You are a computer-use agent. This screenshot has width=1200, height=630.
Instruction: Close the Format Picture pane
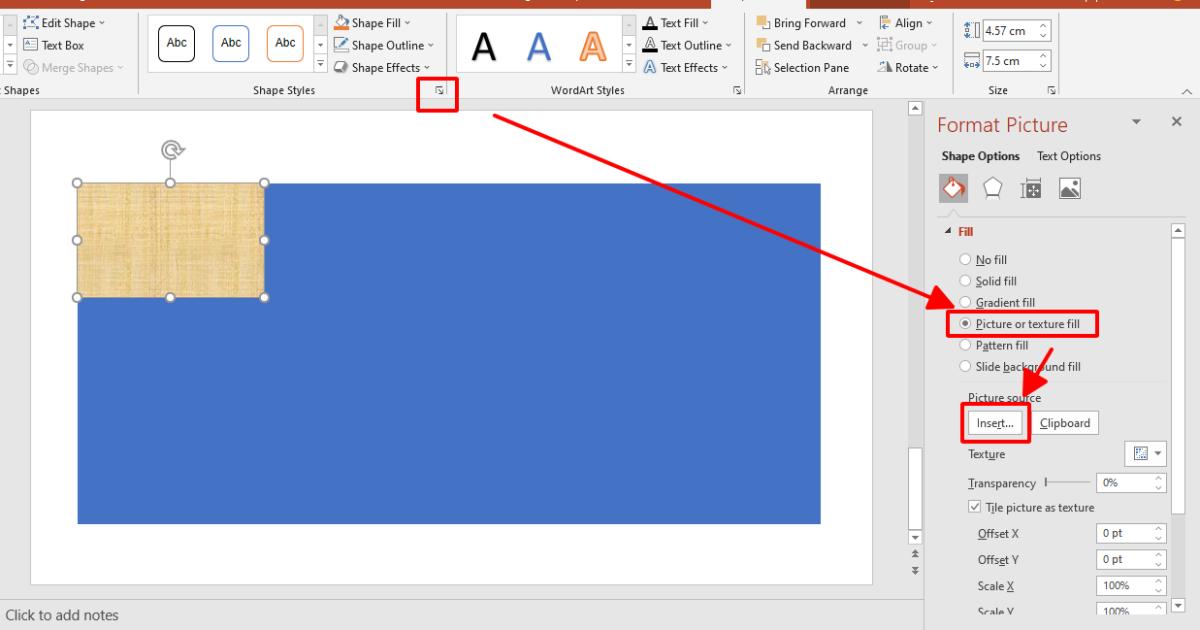[x=1176, y=121]
